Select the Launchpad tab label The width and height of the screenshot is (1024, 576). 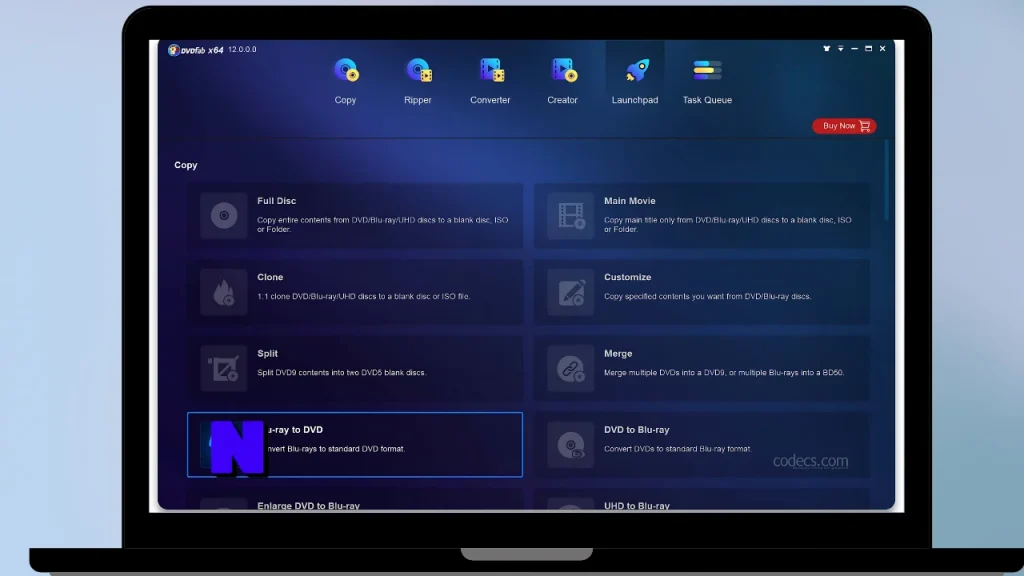[635, 100]
